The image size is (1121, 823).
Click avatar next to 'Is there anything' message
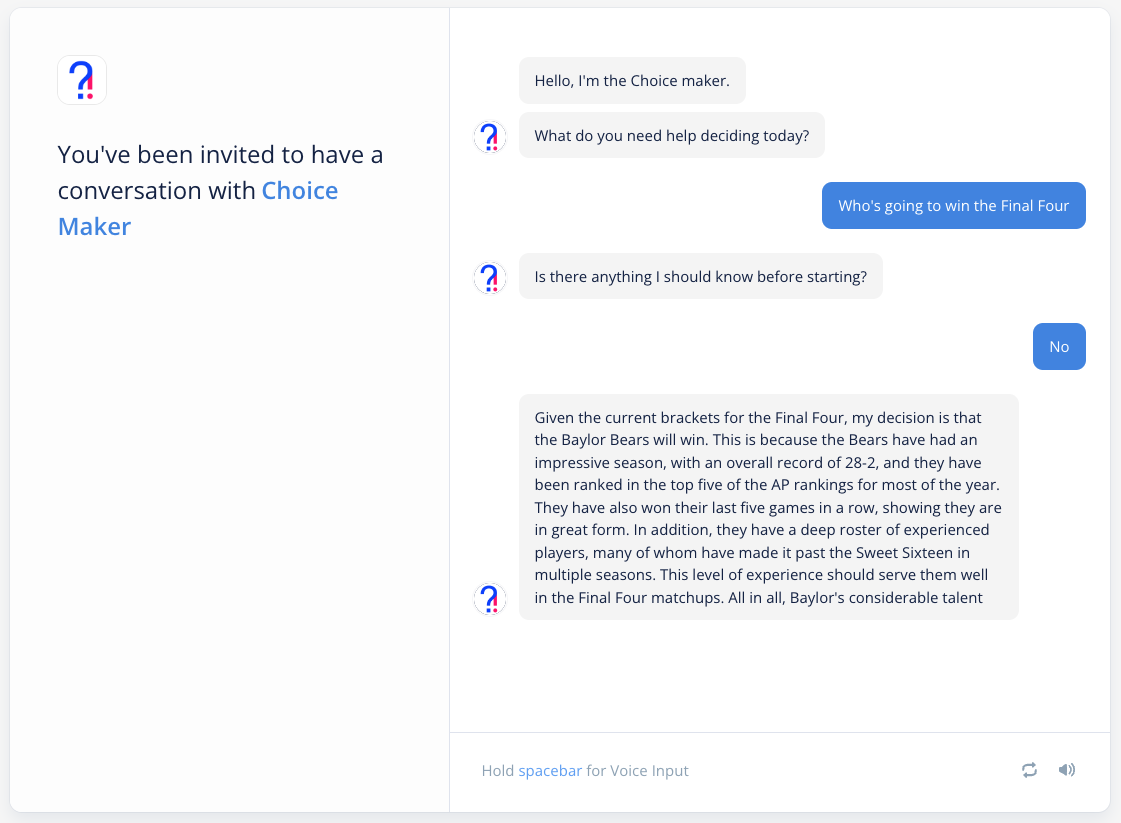[x=490, y=278]
